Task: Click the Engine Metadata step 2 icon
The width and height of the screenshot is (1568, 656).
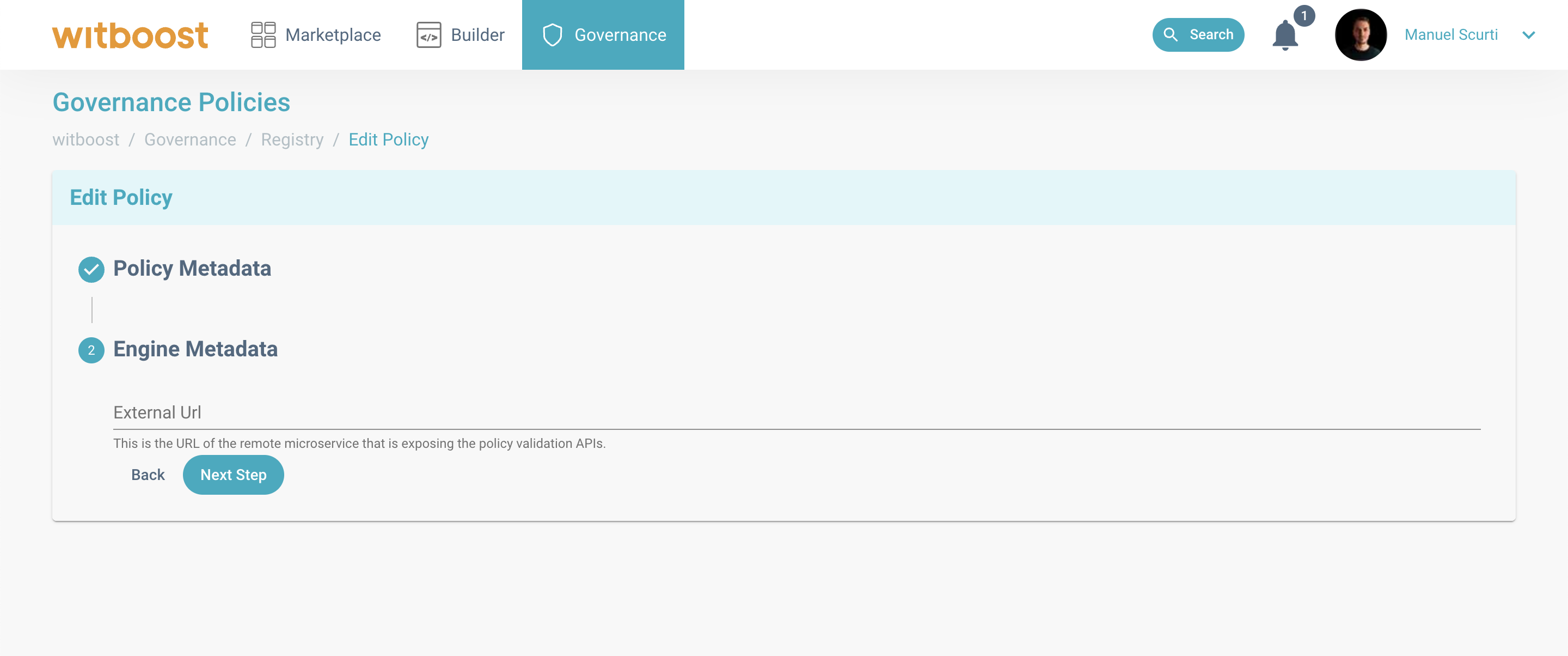Action: click(x=91, y=349)
